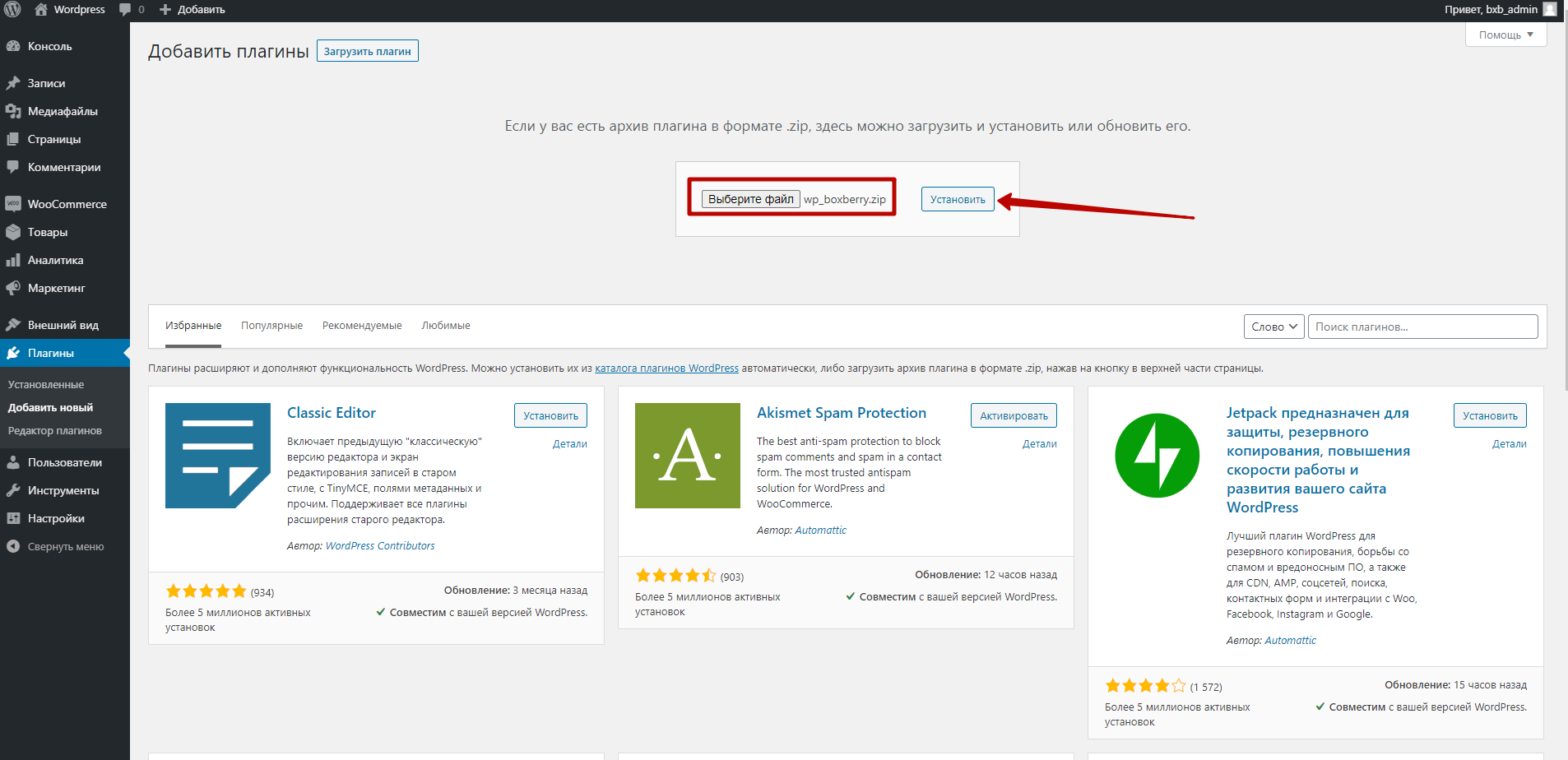Open the Akismet Spam Protection title link

click(x=842, y=413)
